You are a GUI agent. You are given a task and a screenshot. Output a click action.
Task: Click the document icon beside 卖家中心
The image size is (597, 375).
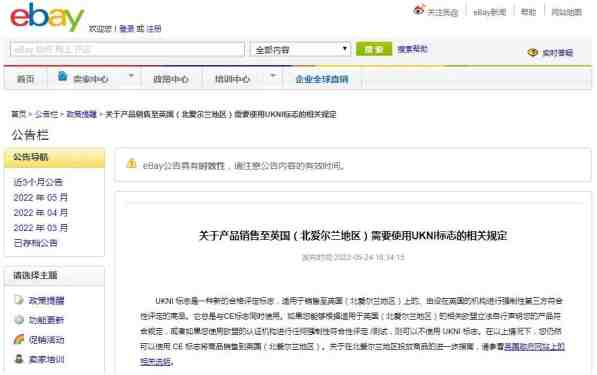click(62, 77)
